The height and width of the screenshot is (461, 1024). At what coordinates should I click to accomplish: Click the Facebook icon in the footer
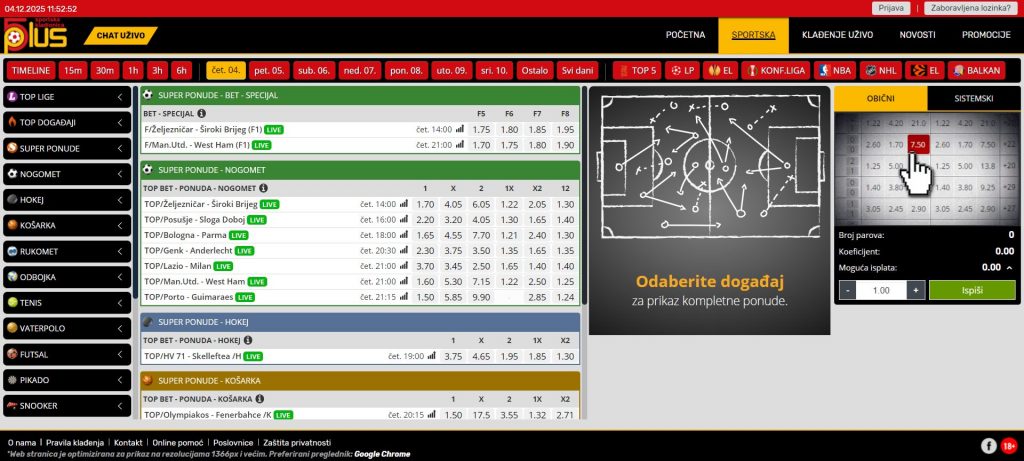click(x=988, y=444)
